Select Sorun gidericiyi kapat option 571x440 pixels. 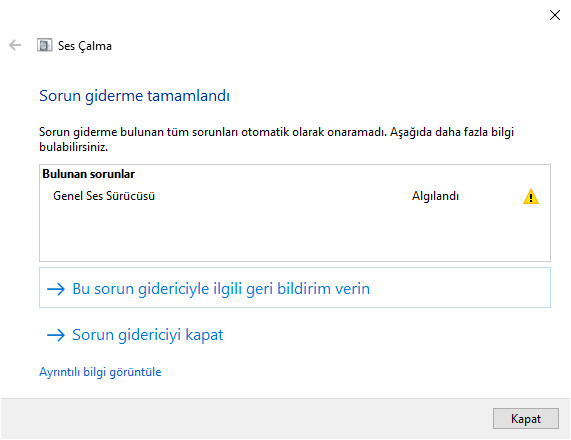pos(147,335)
